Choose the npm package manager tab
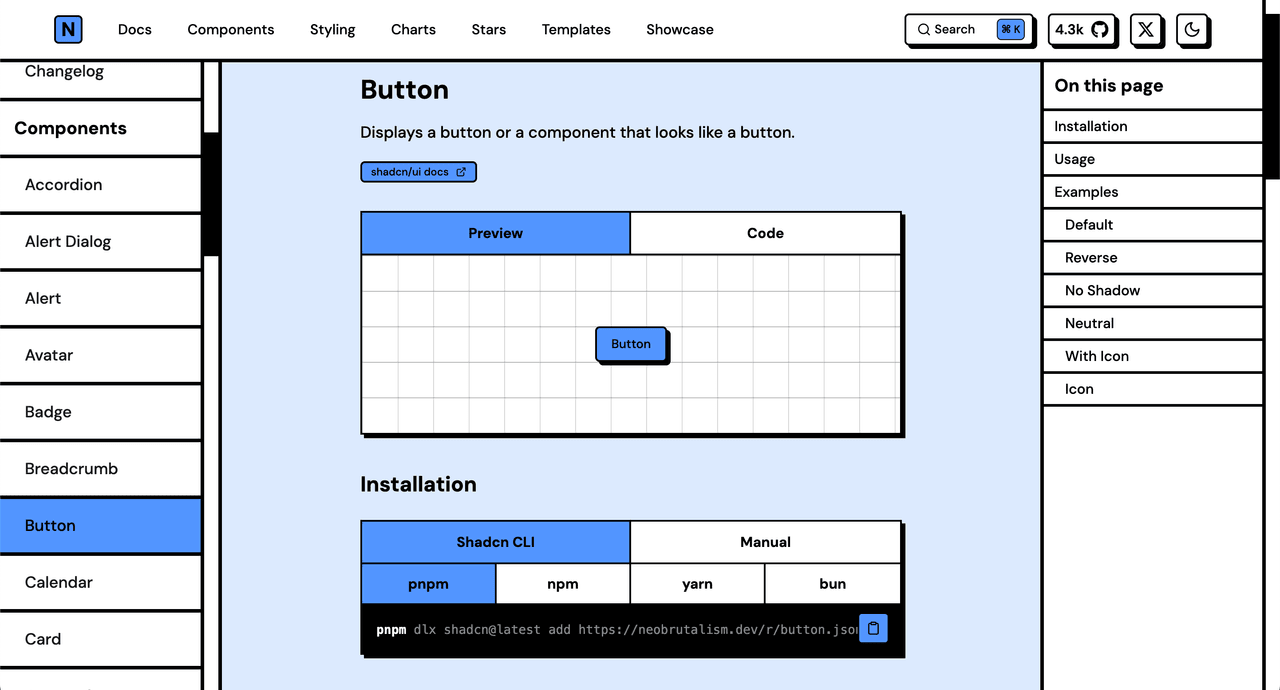 563,584
